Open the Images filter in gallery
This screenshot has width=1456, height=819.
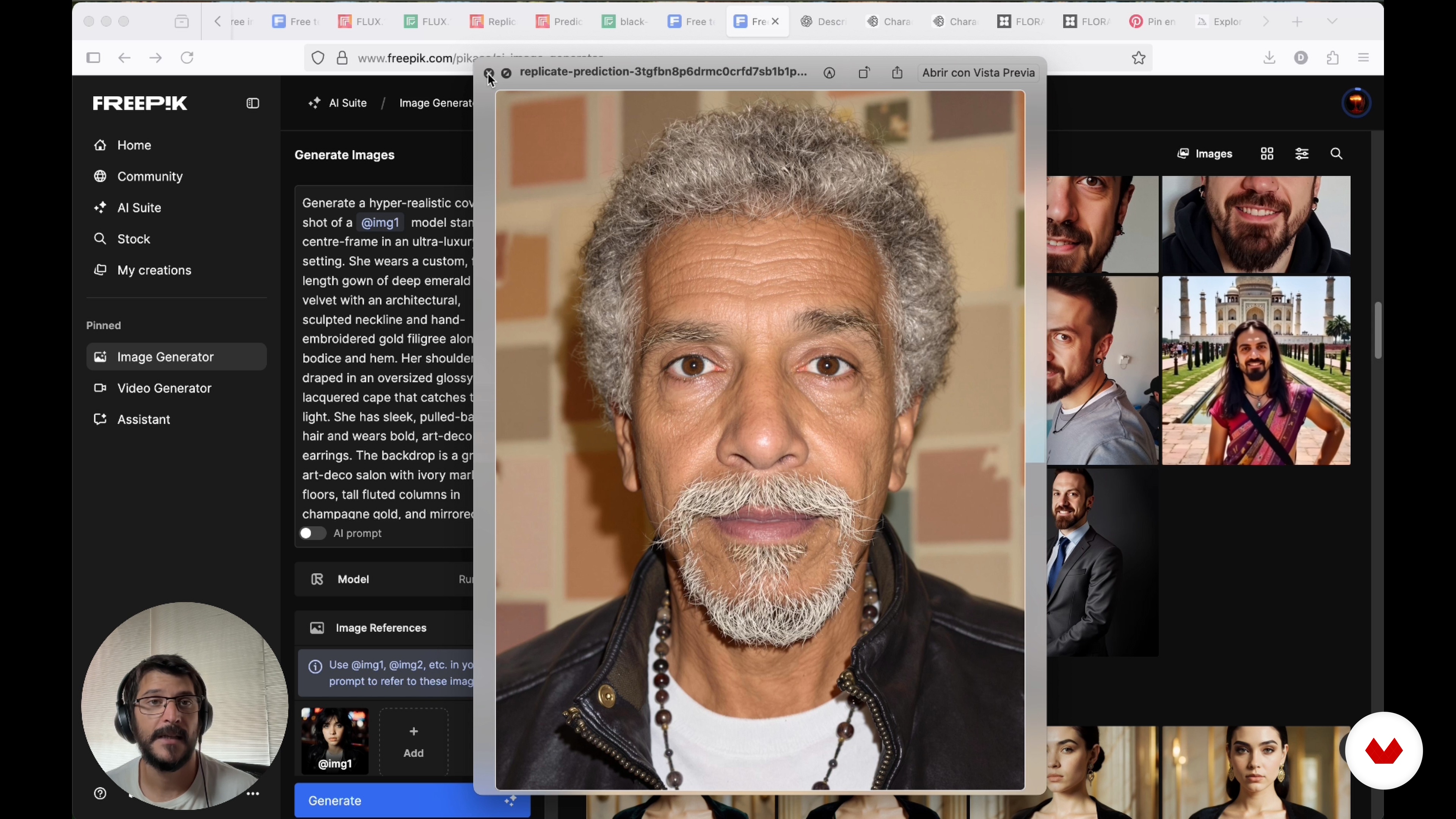(x=1205, y=154)
